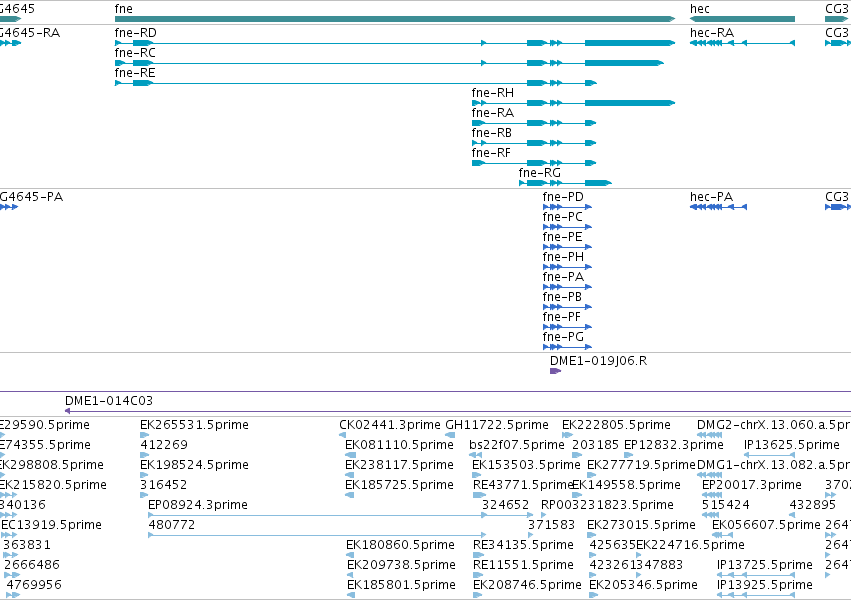
Task: Click the 324652 feature label
Action: [x=505, y=505]
